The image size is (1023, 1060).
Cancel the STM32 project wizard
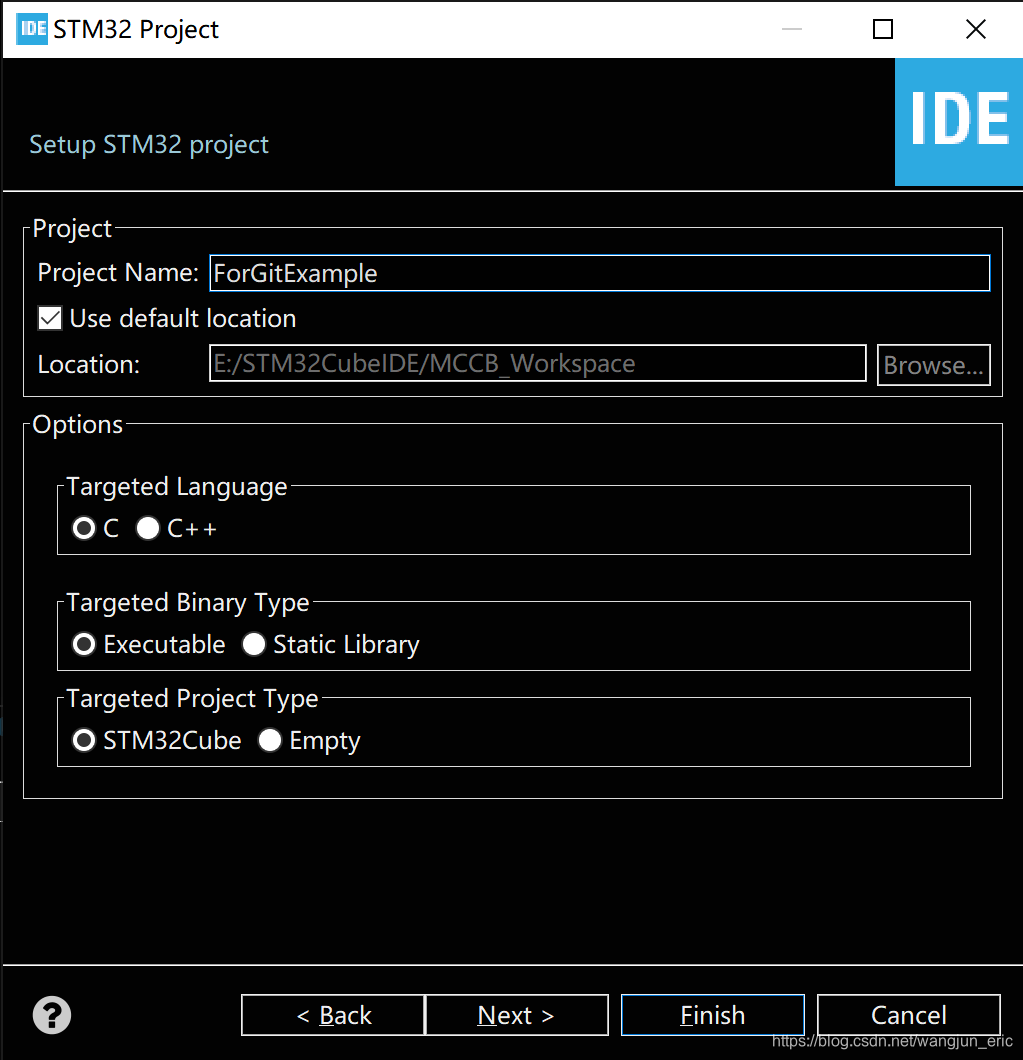point(909,1015)
